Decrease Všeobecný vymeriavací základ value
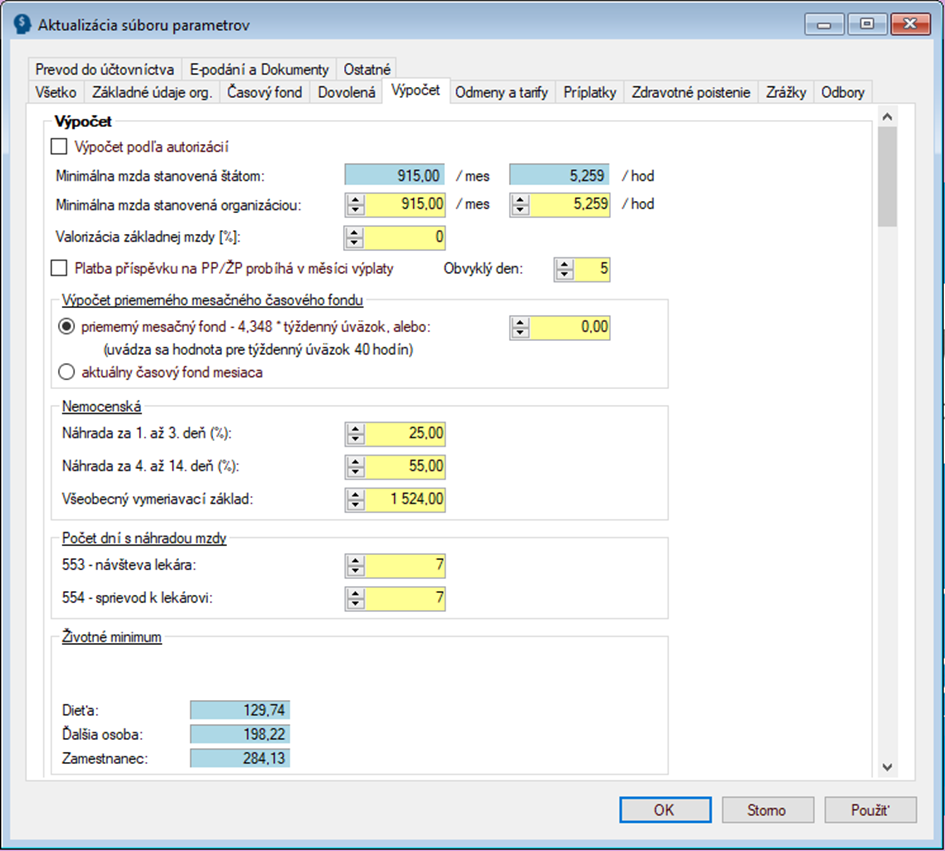The width and height of the screenshot is (945, 851). tap(355, 504)
